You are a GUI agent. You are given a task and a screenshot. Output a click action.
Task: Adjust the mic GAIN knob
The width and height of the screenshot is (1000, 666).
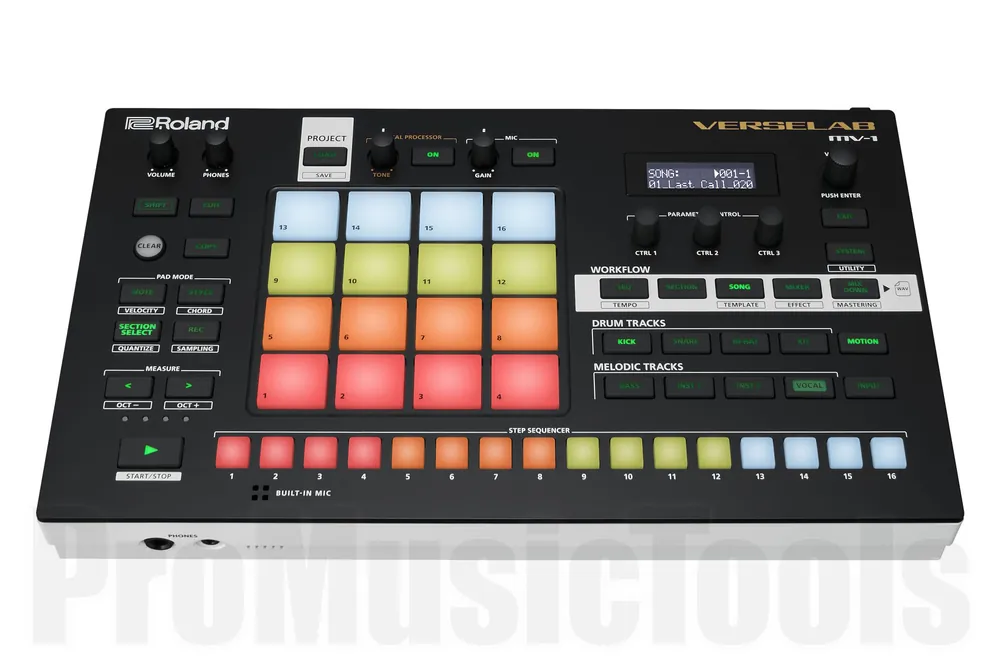click(x=483, y=150)
